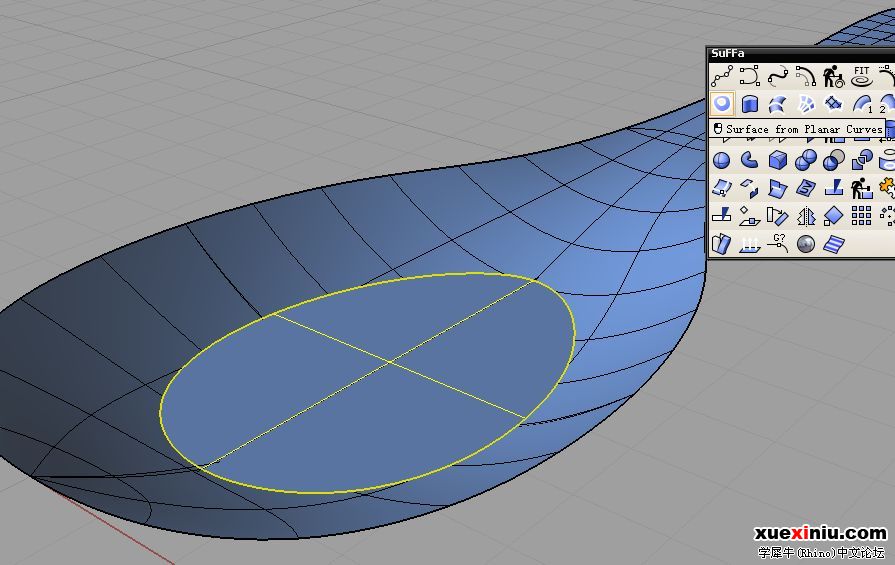Select the Polyline tool with connected points

[721, 76]
